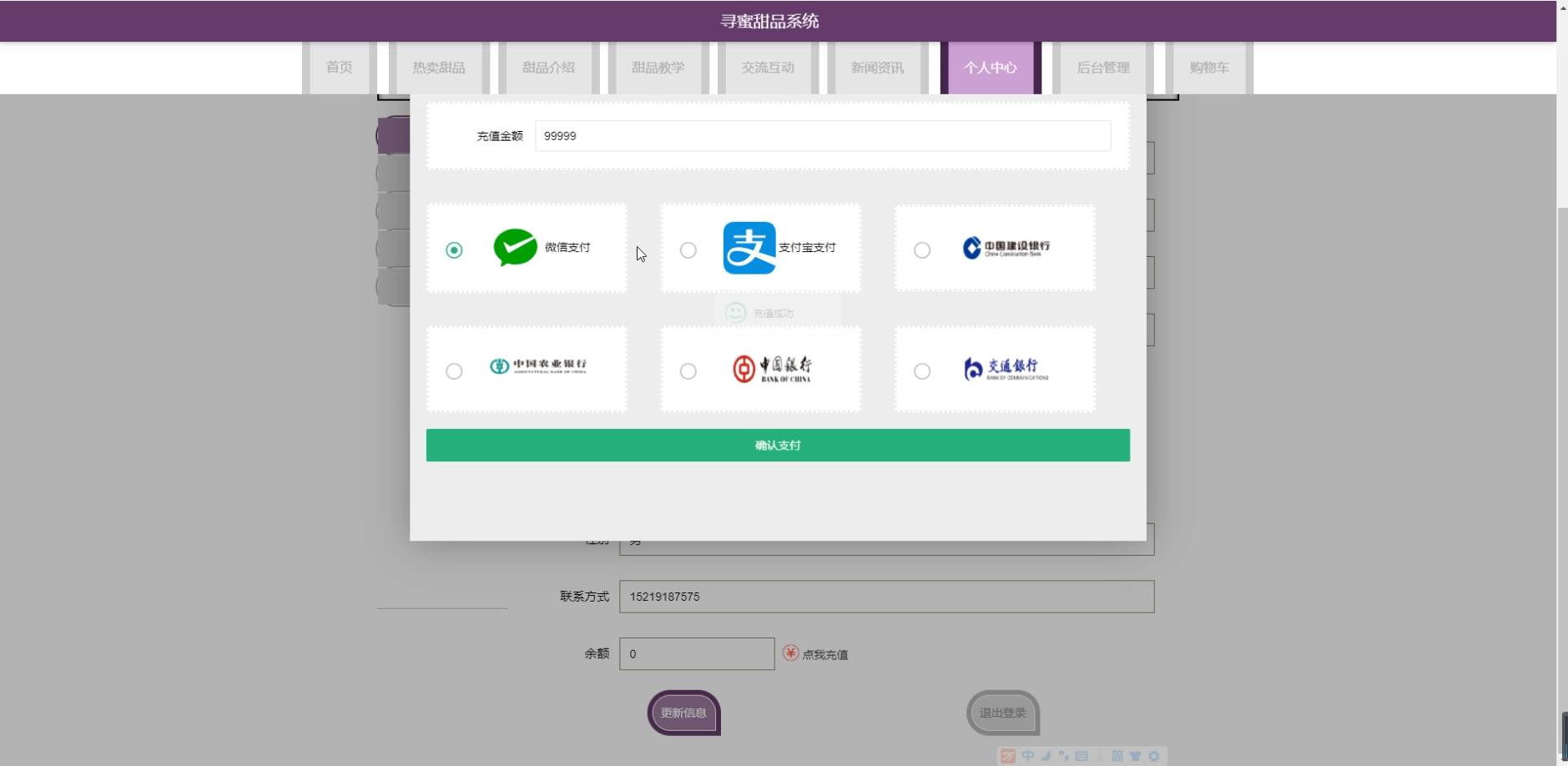Open the IME skin shirt icon
1568x766 pixels.
(x=1136, y=756)
